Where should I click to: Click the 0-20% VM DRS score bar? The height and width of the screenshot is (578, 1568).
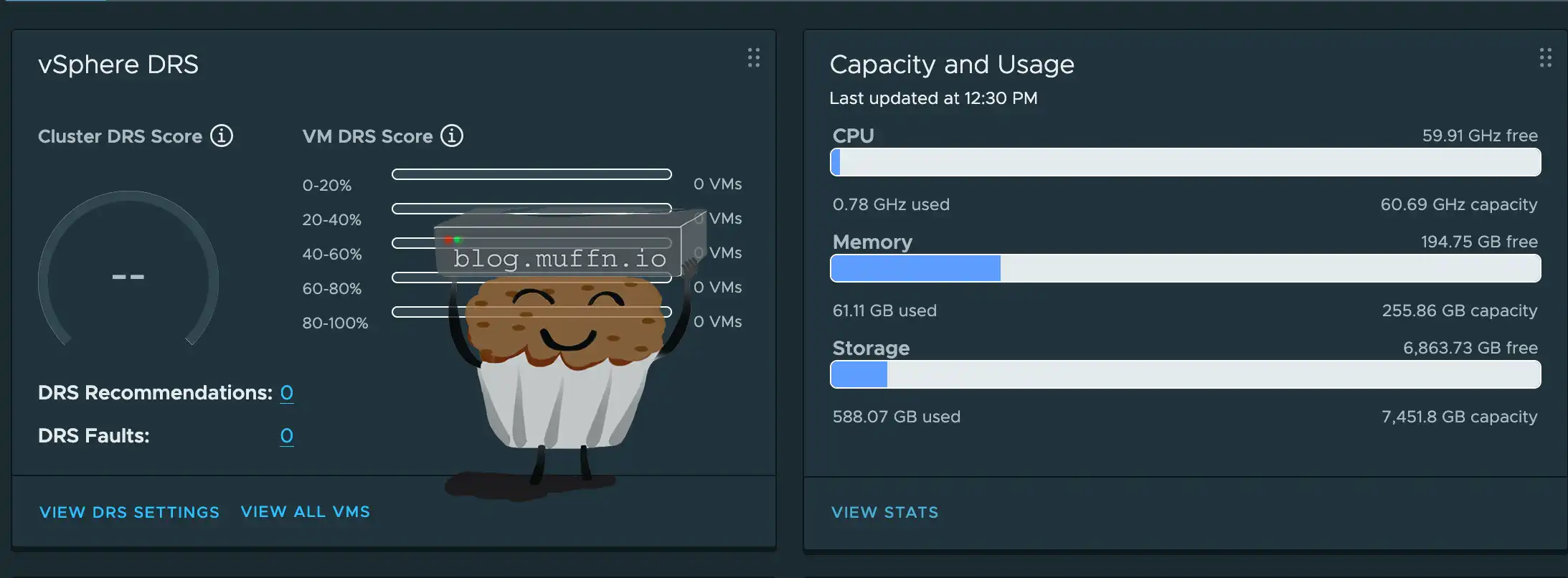click(x=532, y=174)
